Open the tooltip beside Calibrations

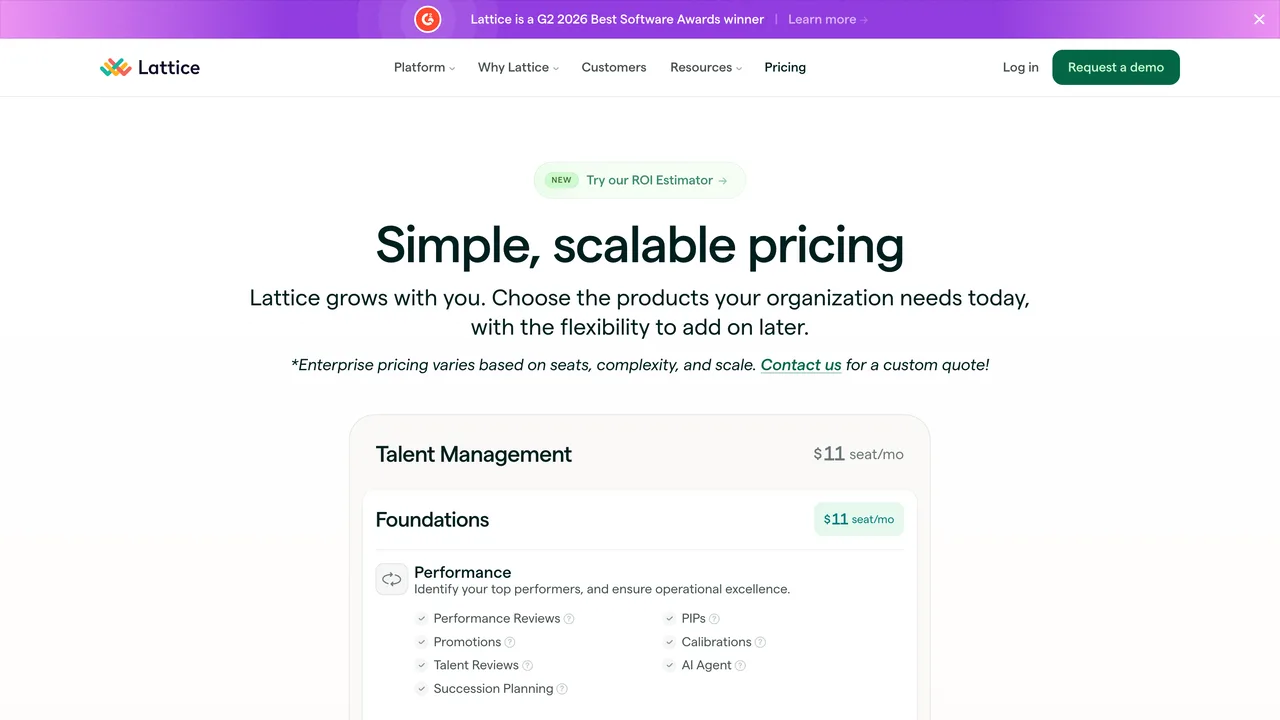tap(761, 641)
